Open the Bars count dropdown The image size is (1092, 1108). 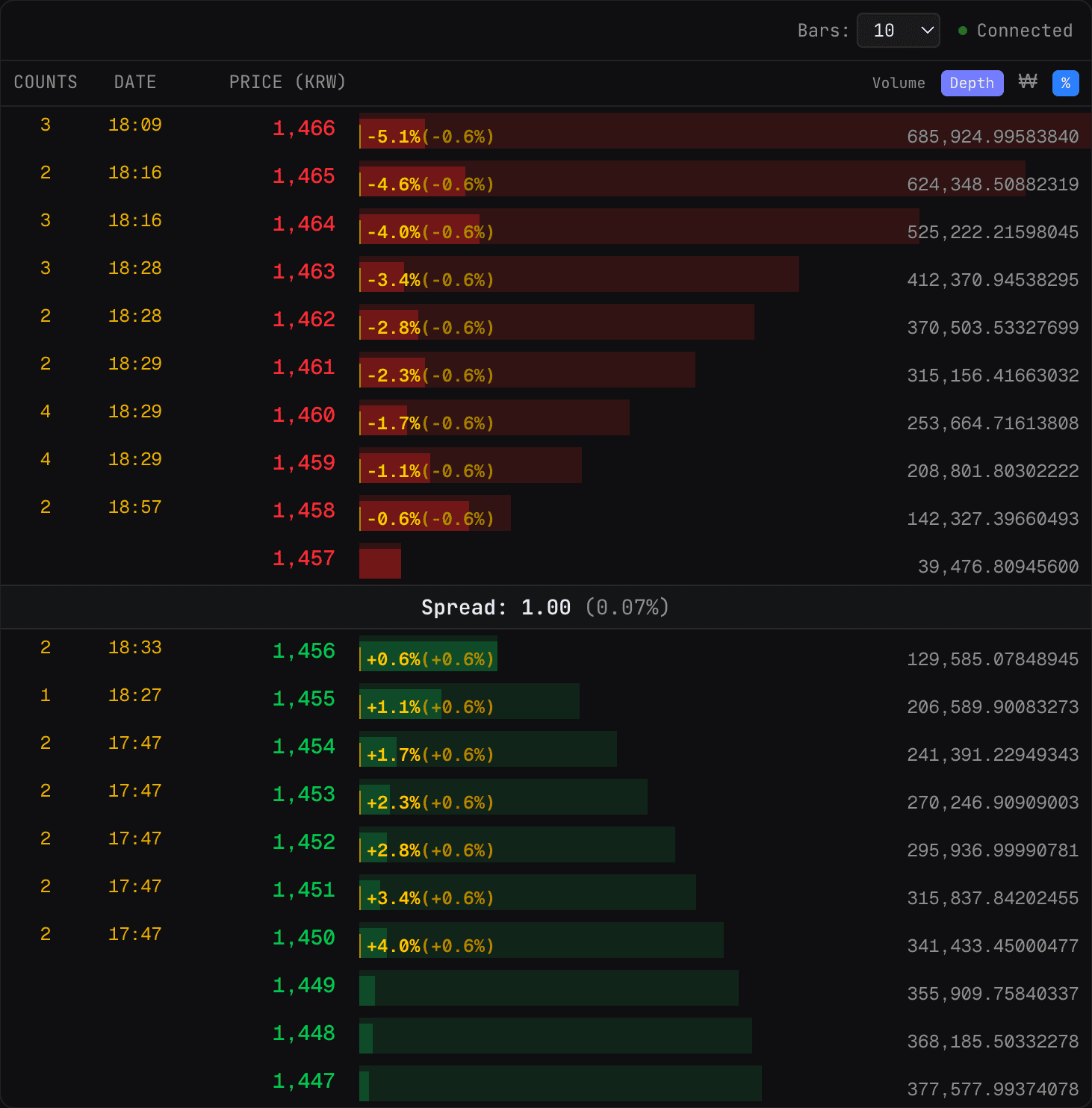pos(899,31)
